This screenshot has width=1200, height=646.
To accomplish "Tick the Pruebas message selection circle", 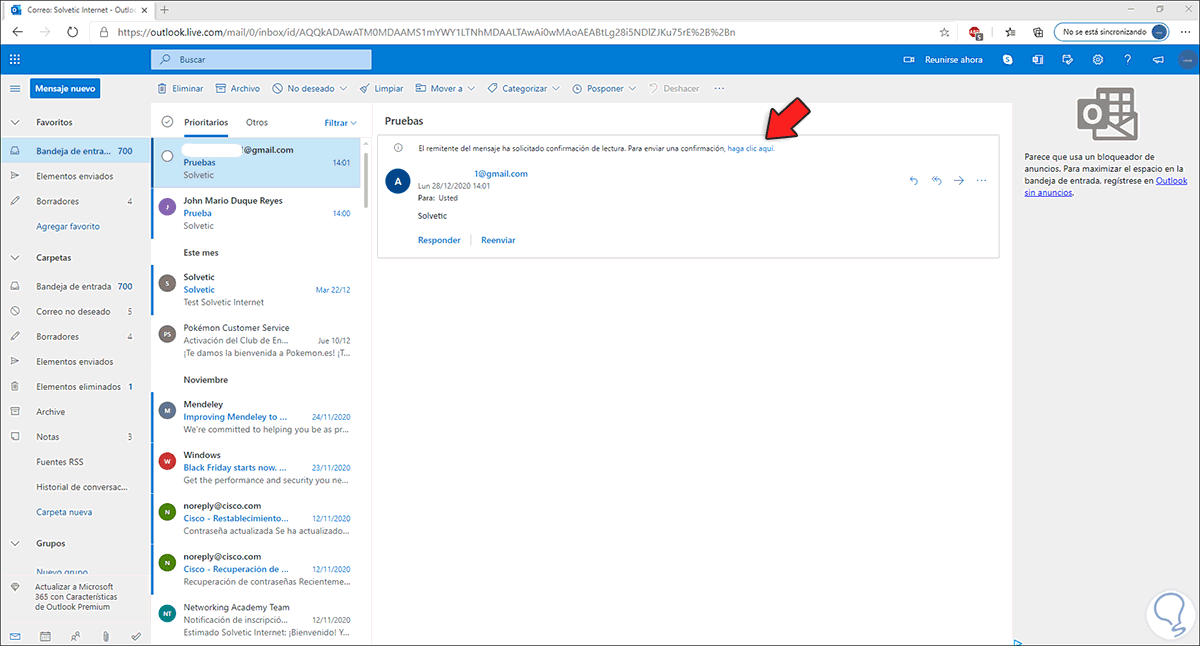I will coord(167,156).
